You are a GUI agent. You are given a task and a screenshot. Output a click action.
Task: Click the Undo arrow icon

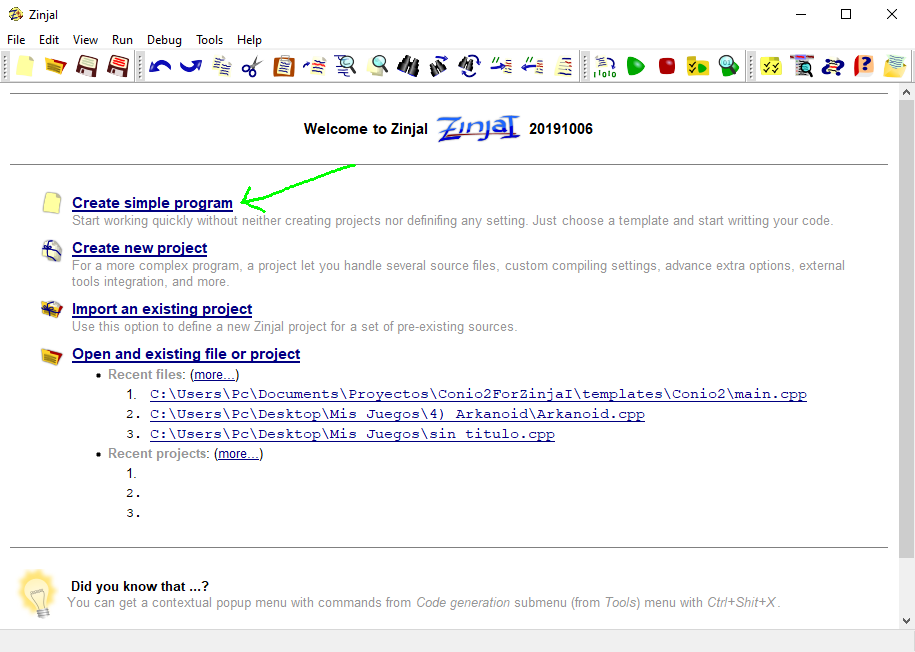(160, 66)
